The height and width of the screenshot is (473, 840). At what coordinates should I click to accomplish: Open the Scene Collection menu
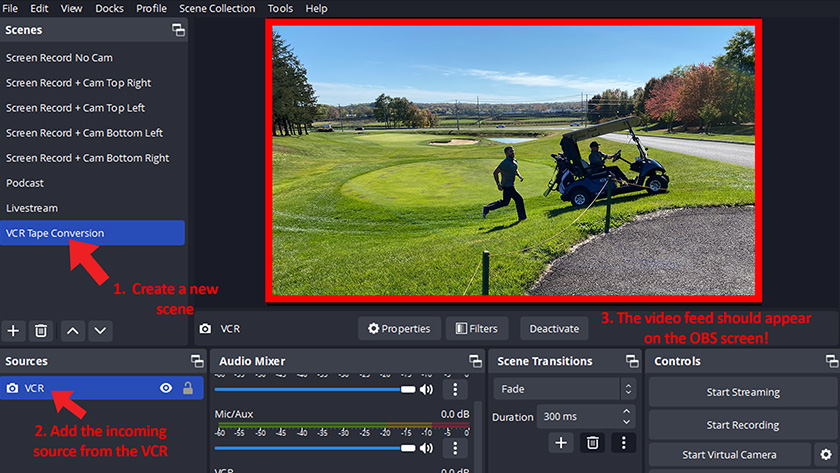coord(217,8)
